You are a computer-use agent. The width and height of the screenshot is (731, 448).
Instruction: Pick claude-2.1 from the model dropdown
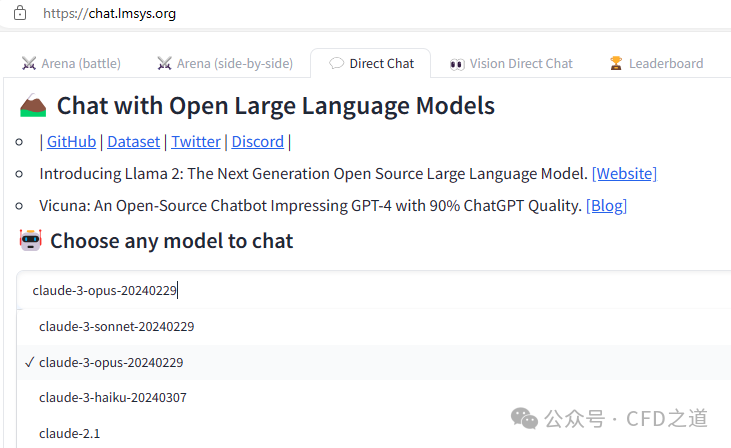(70, 433)
